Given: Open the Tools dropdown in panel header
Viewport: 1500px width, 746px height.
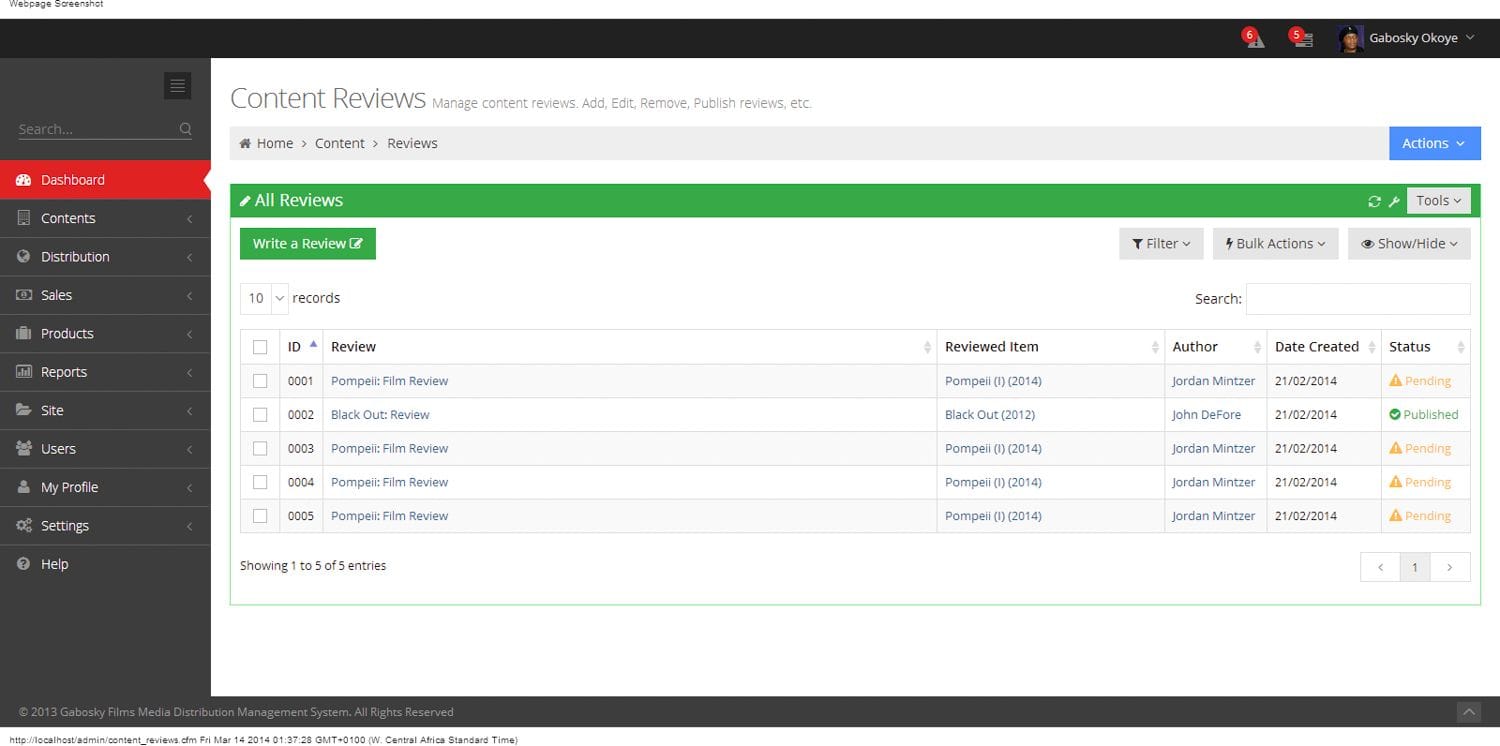Looking at the screenshot, I should [1438, 201].
